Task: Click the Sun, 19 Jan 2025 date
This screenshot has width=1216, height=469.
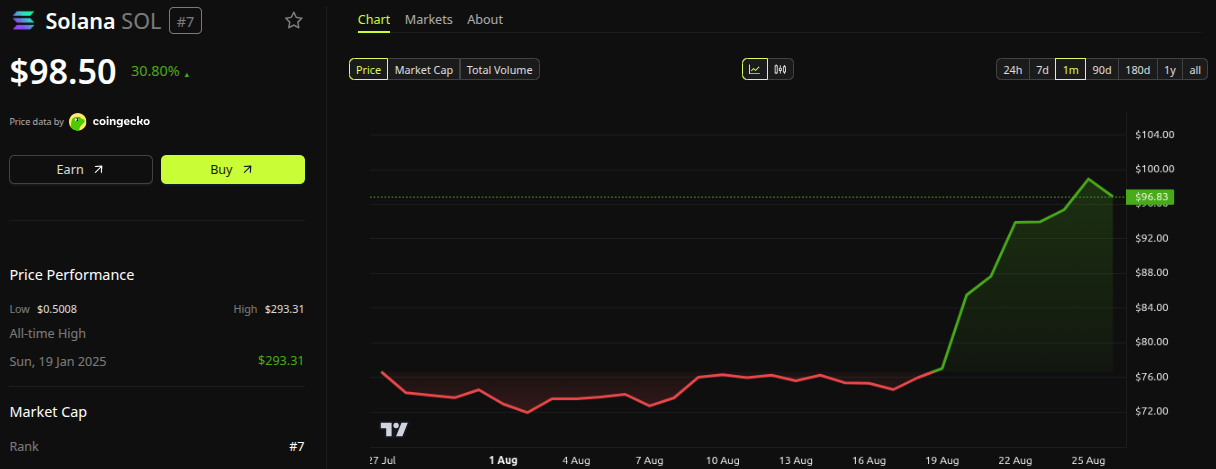Action: 58,361
